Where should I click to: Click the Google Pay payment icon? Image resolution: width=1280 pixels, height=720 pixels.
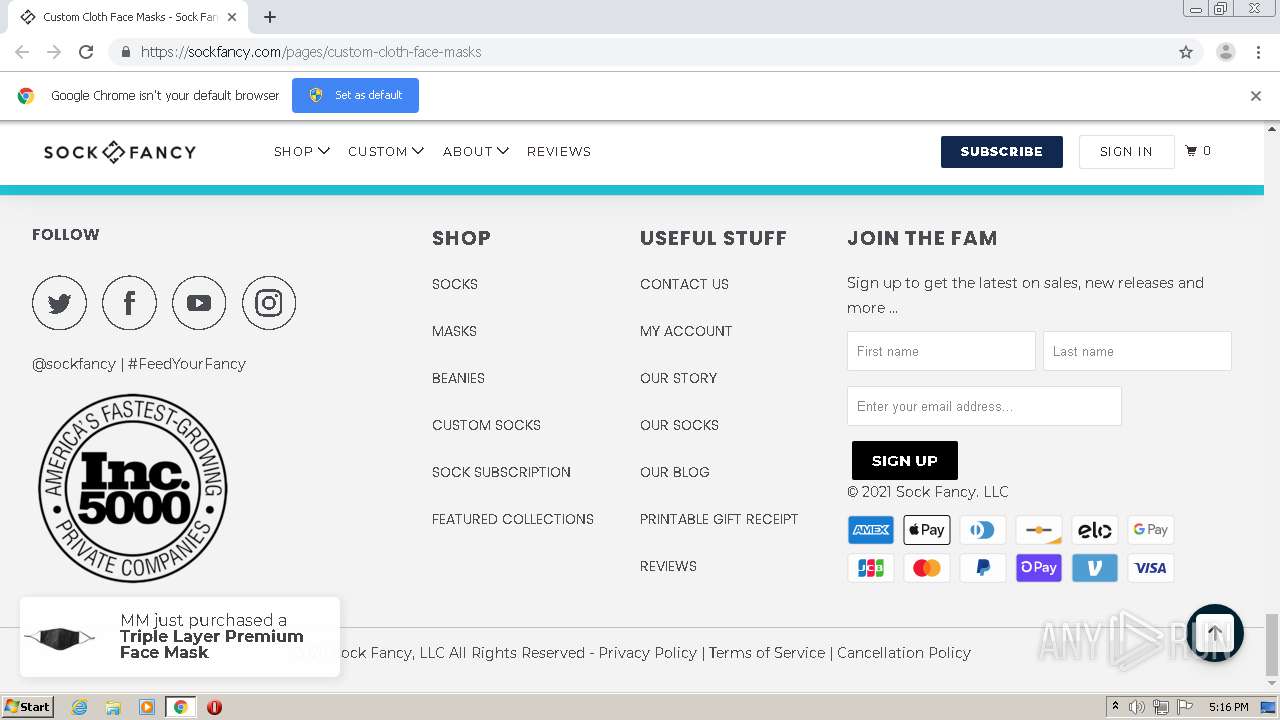[x=1151, y=530]
